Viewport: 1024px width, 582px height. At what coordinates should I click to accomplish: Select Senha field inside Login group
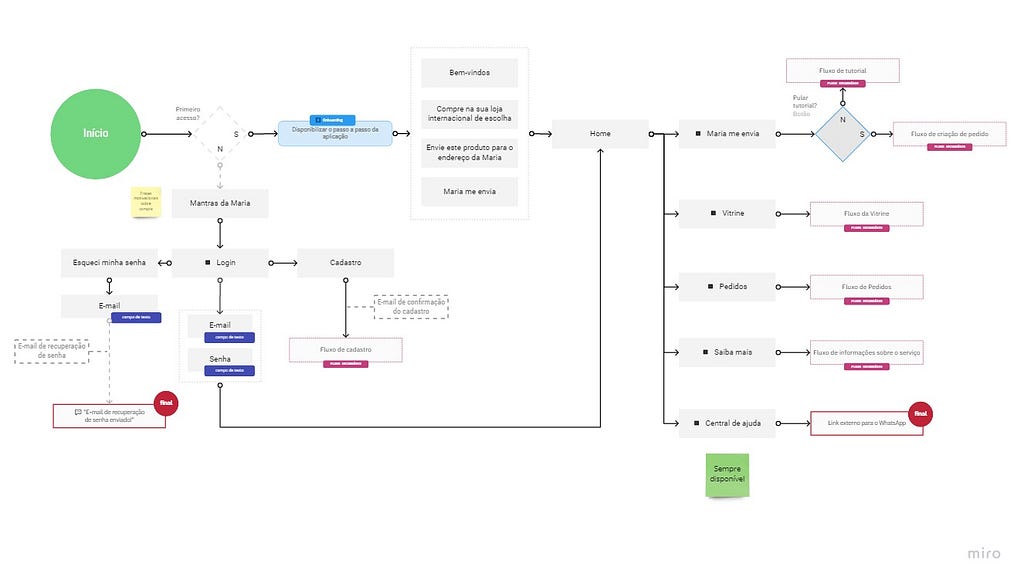click(x=220, y=359)
